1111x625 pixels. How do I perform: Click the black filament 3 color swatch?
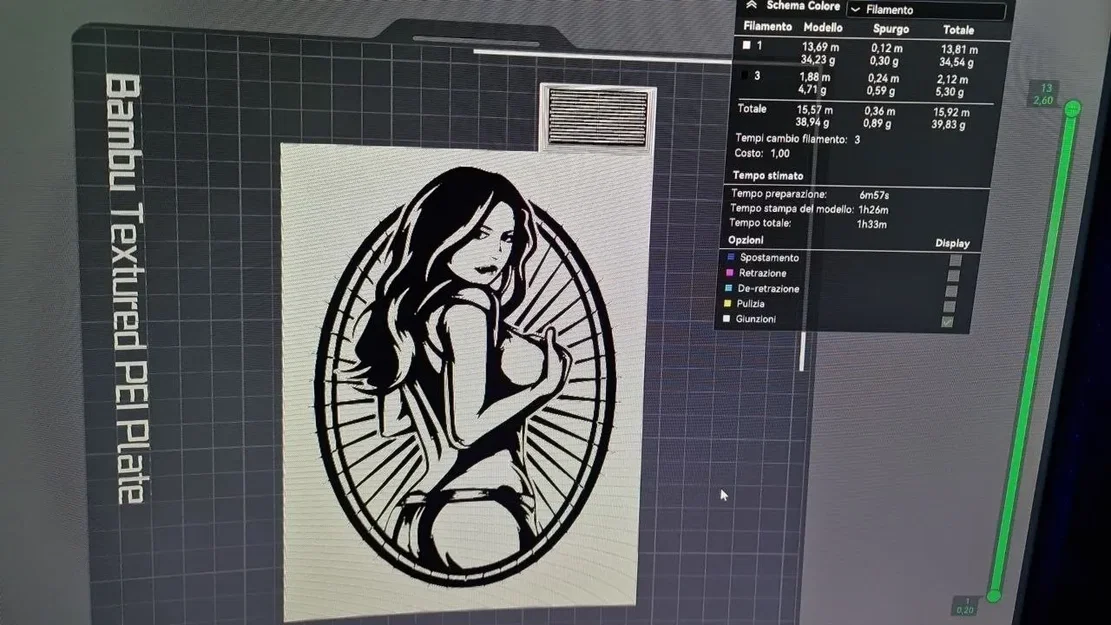tap(744, 75)
